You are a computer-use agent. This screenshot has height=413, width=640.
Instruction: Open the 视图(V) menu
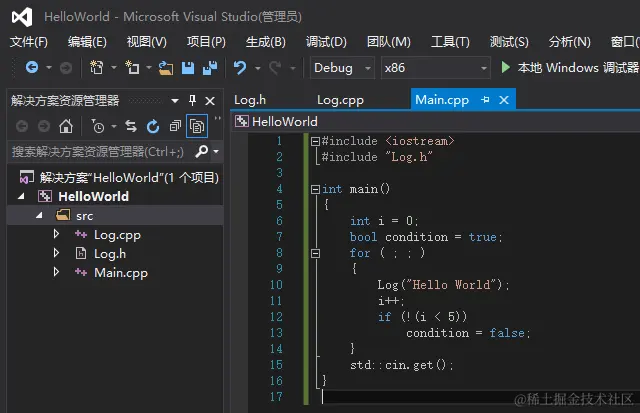click(x=147, y=42)
